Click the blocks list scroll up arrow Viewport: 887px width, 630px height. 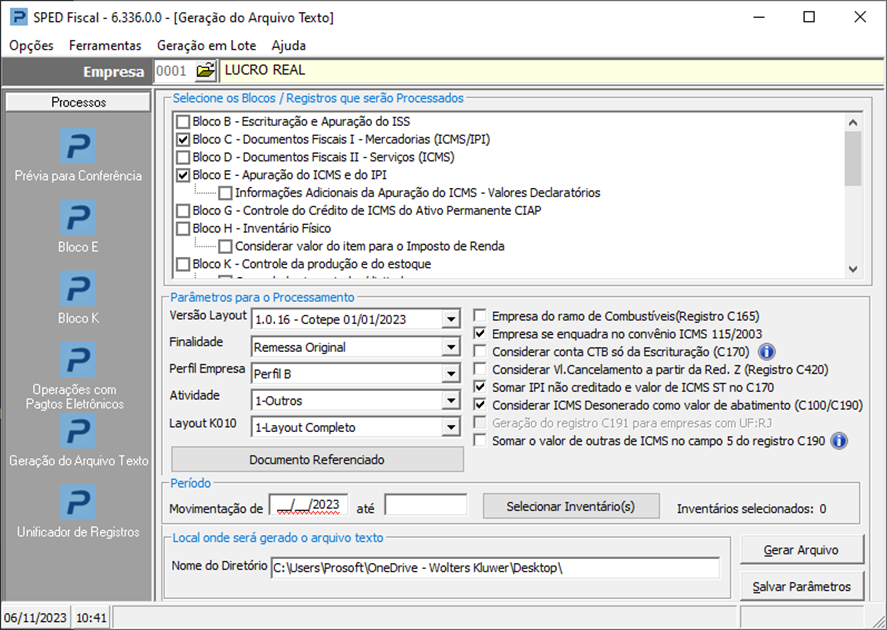853,122
